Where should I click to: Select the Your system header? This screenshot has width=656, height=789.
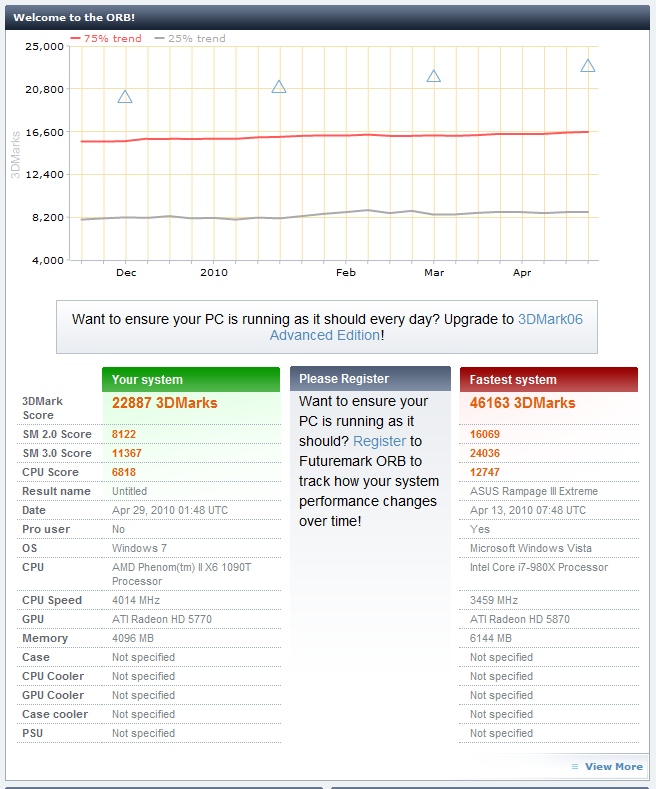(x=191, y=379)
